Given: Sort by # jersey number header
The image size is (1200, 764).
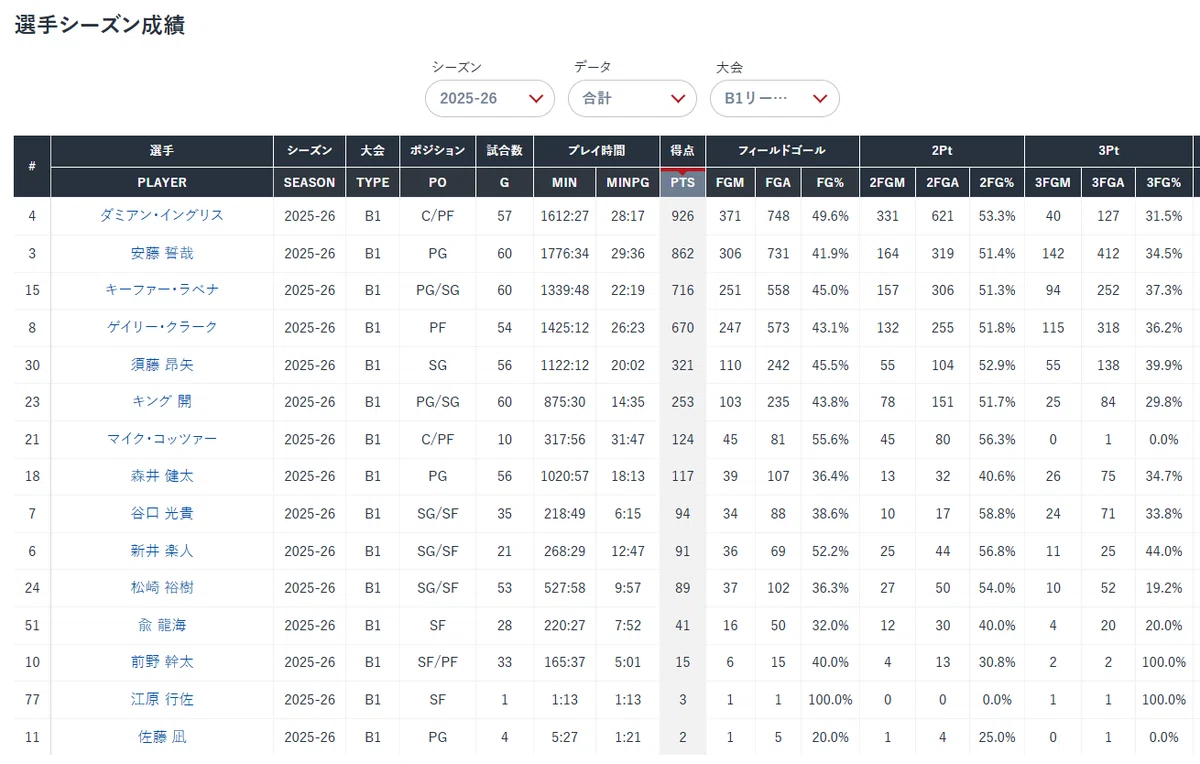Looking at the screenshot, I should pos(32,166).
